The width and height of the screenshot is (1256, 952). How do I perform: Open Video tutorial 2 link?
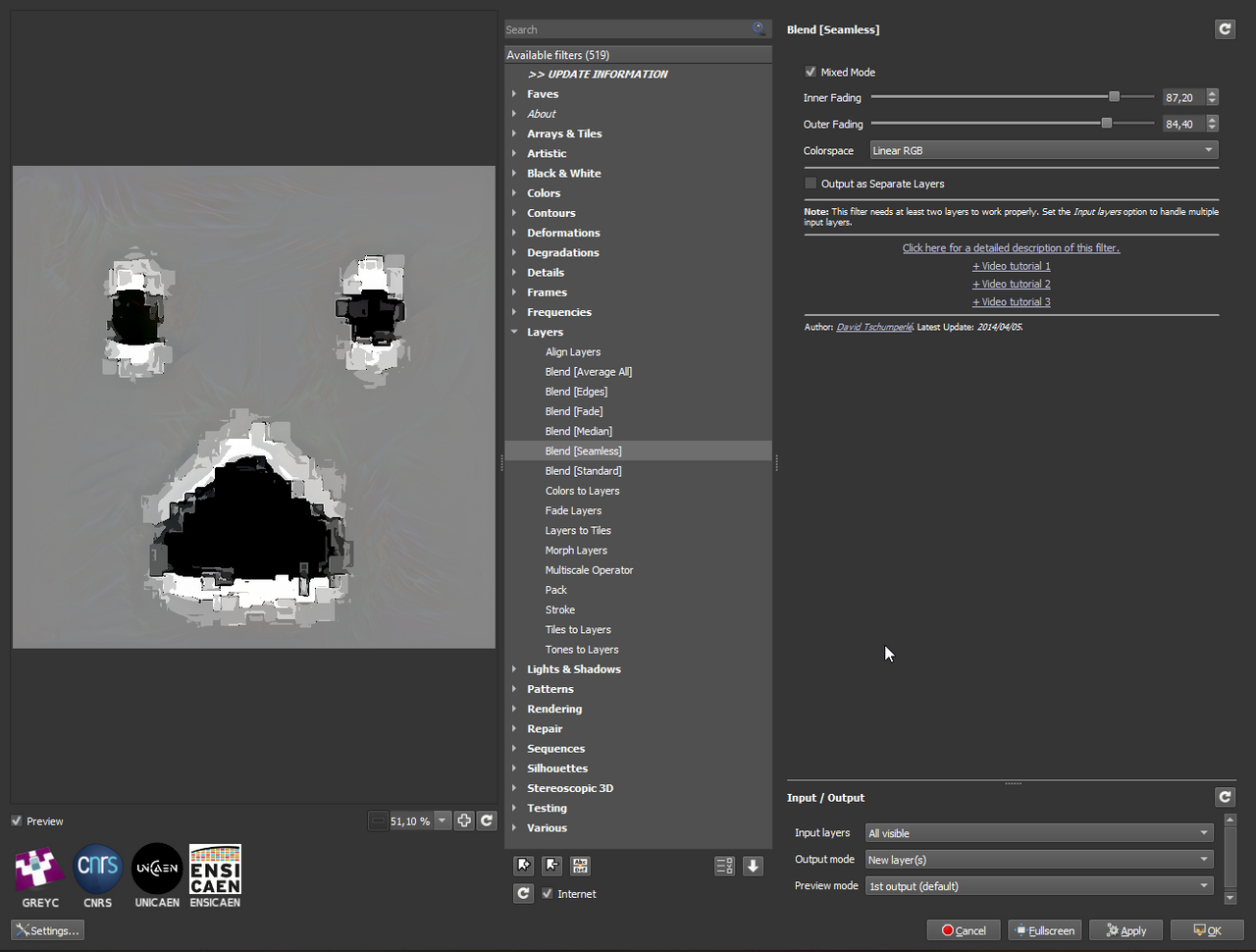pyautogui.click(x=1011, y=284)
